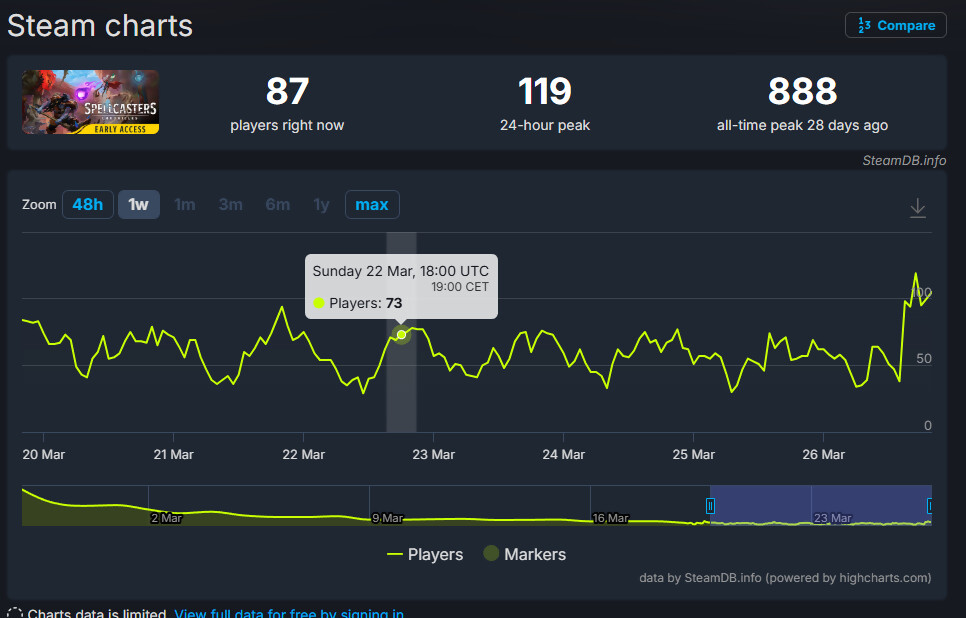Open the Spellcasters game thumbnail
This screenshot has width=966, height=618.
[x=90, y=102]
